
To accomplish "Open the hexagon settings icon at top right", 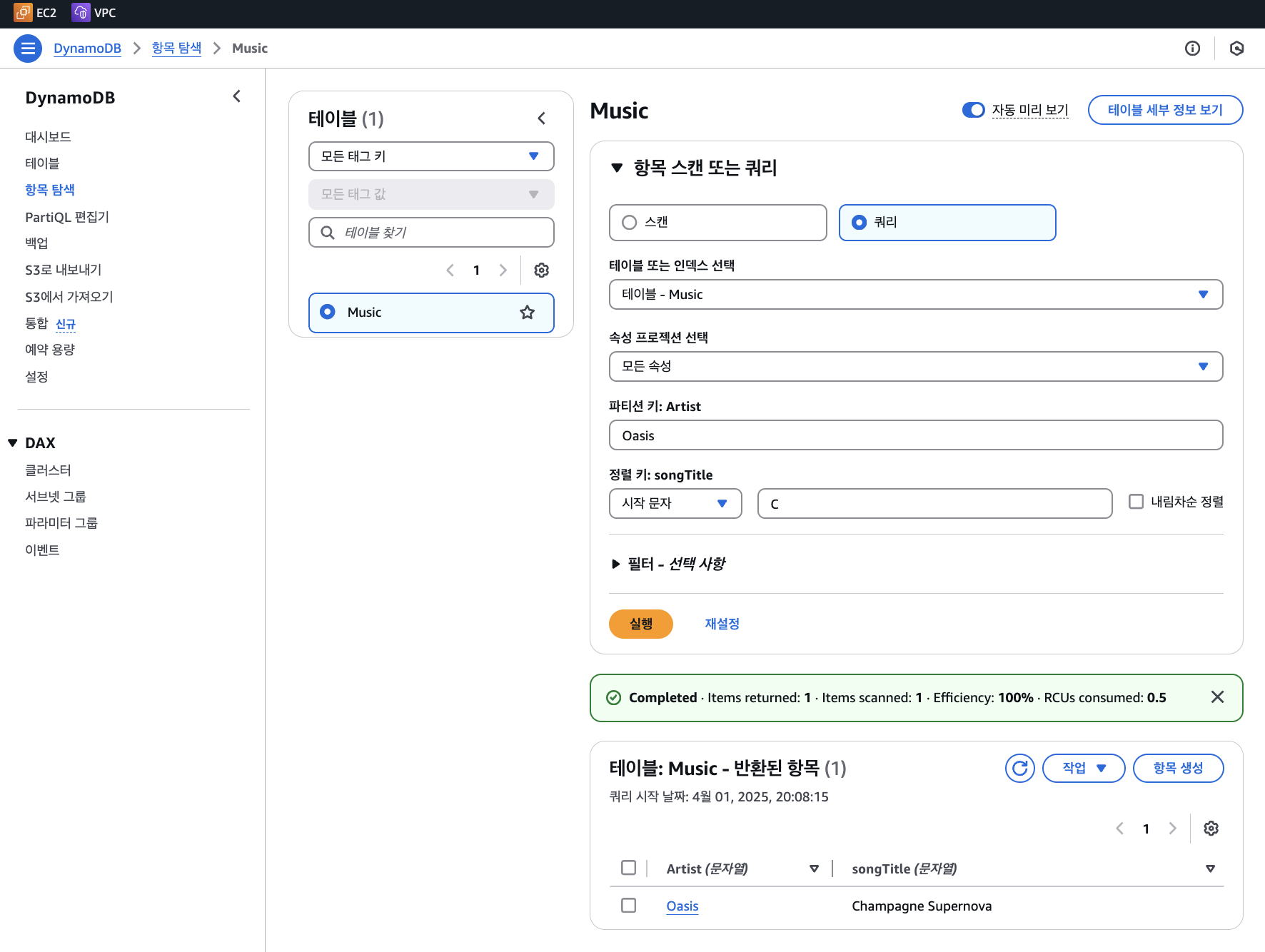I will 1237,49.
